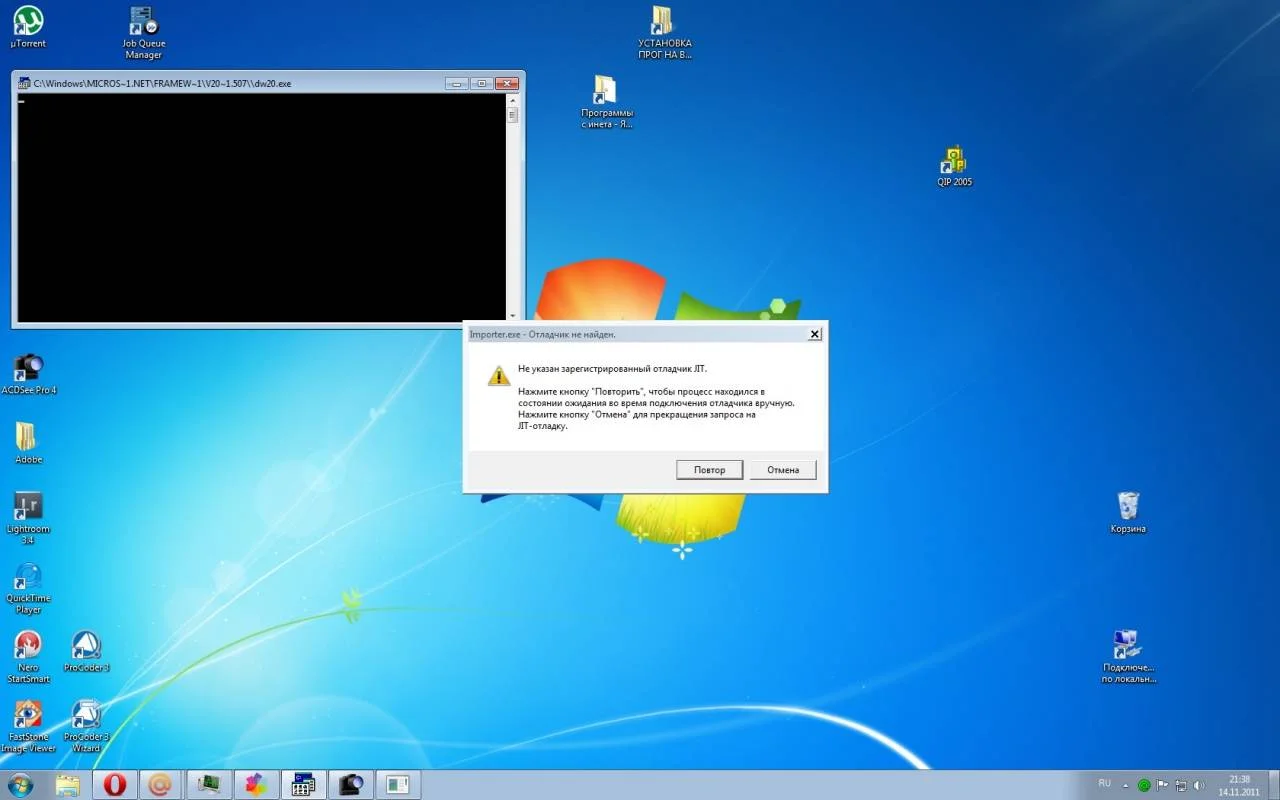This screenshot has width=1280, height=800.
Task: Select the Подключение по локальной сети shortcut
Action: (1128, 656)
